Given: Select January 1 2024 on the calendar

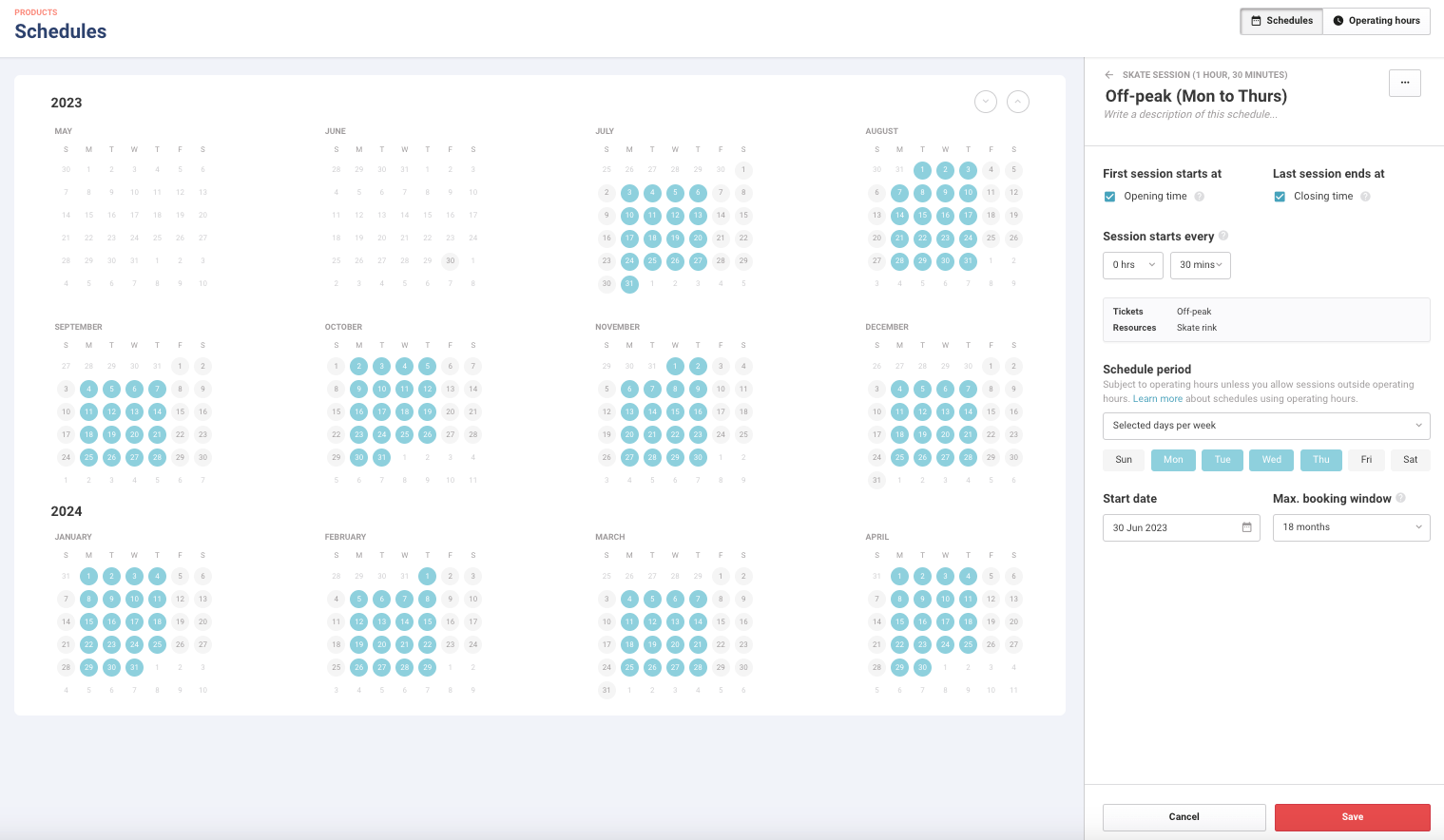Looking at the screenshot, I should (x=88, y=576).
